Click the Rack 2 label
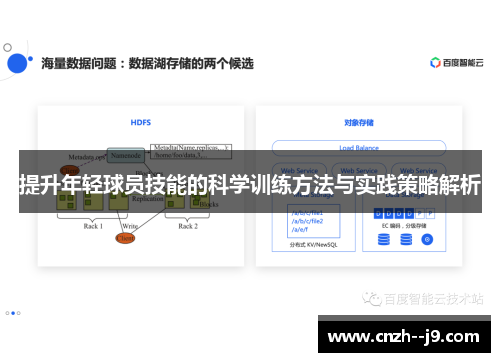 [188, 226]
